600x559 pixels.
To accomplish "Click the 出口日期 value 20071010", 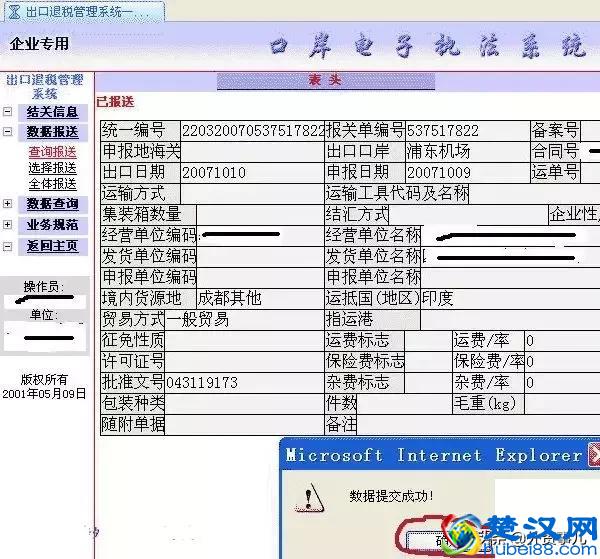I will (214, 173).
